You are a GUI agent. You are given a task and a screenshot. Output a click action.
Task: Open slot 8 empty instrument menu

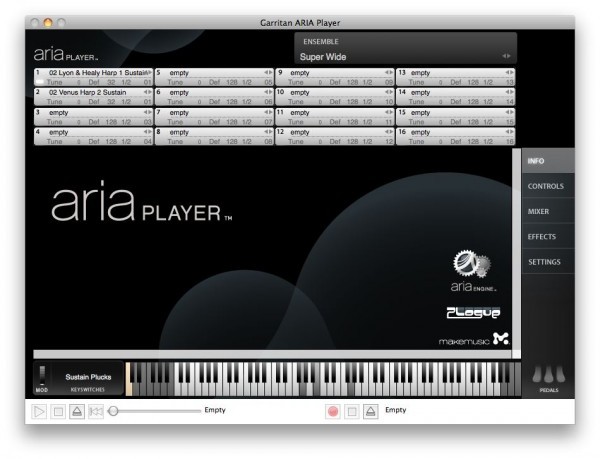(x=268, y=132)
